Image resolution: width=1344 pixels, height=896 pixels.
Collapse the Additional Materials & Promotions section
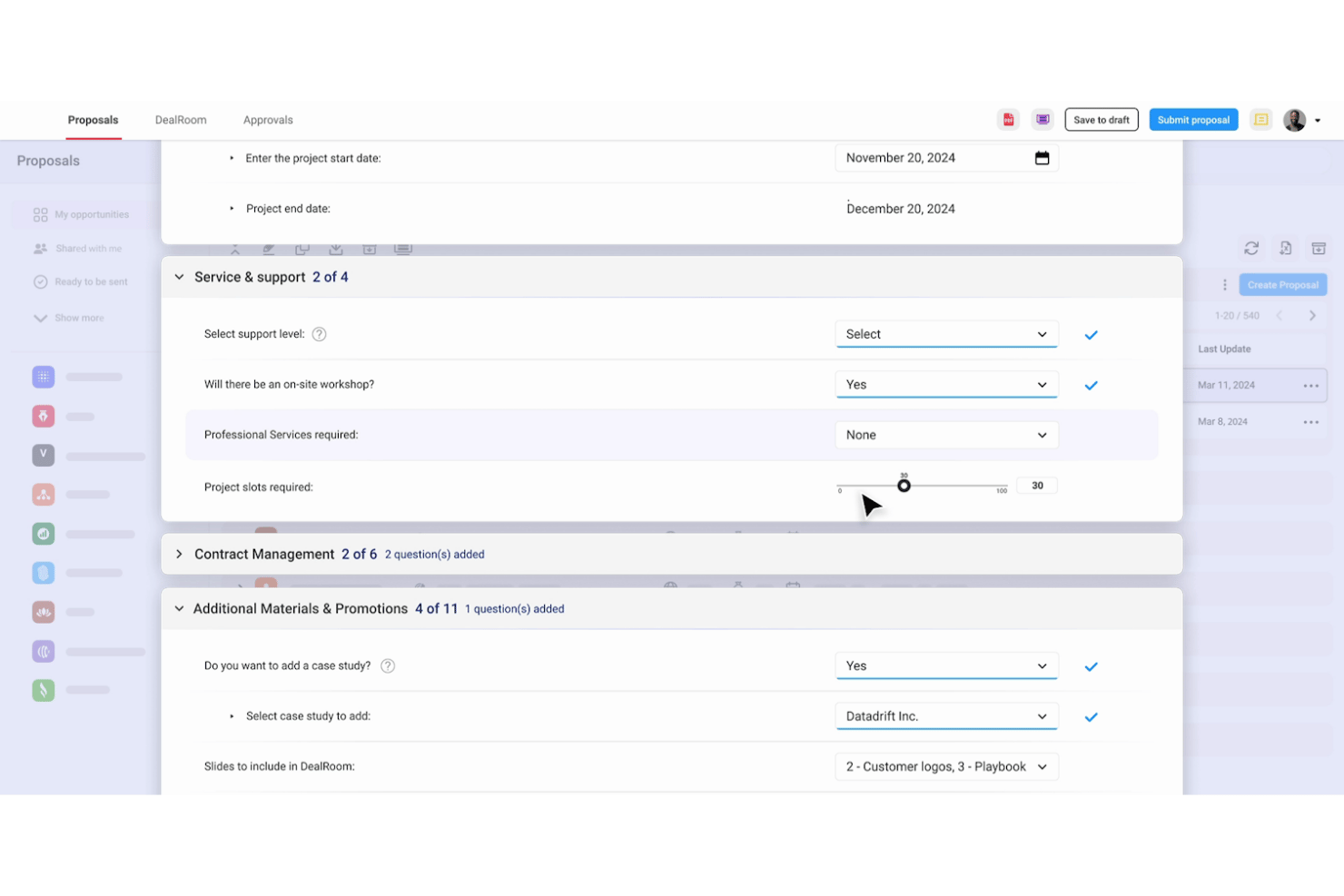coord(179,608)
